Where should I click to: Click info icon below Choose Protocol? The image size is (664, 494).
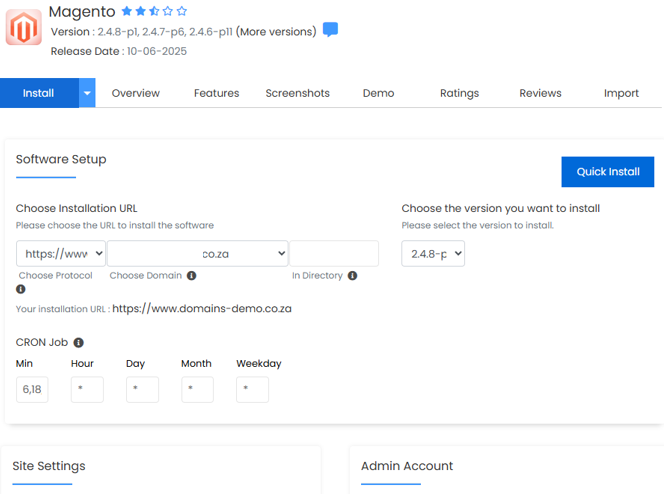coord(21,290)
